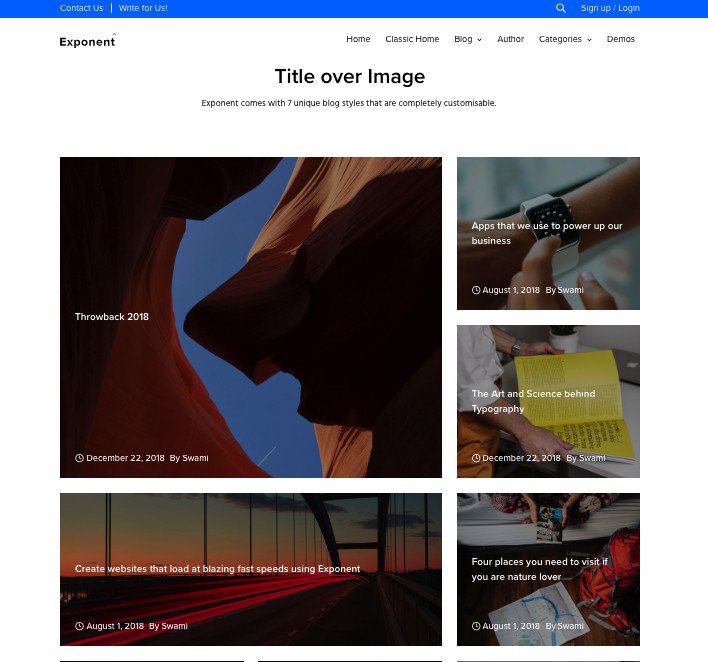
Task: Expand the Categories dropdown chevron
Action: pyautogui.click(x=589, y=40)
